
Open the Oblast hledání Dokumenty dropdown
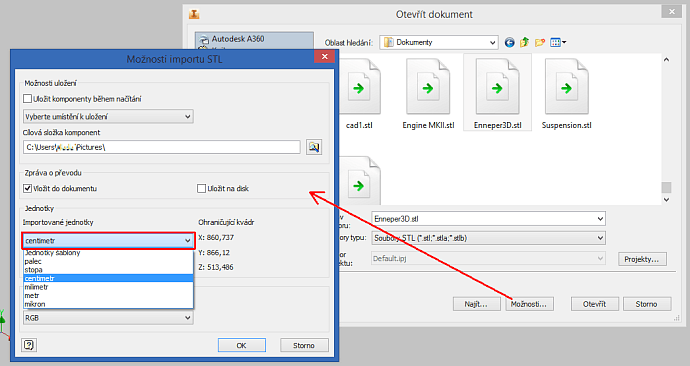tap(439, 42)
